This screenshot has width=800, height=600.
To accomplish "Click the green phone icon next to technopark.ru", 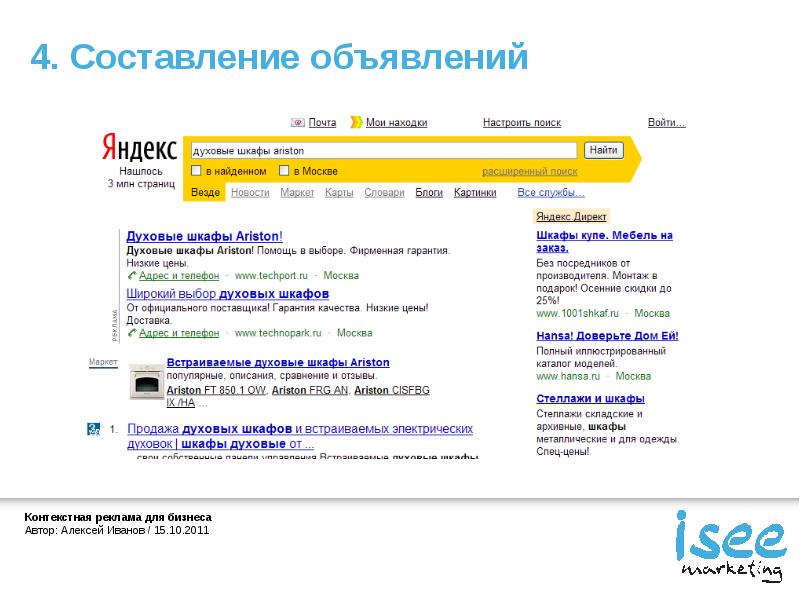I will [x=132, y=334].
